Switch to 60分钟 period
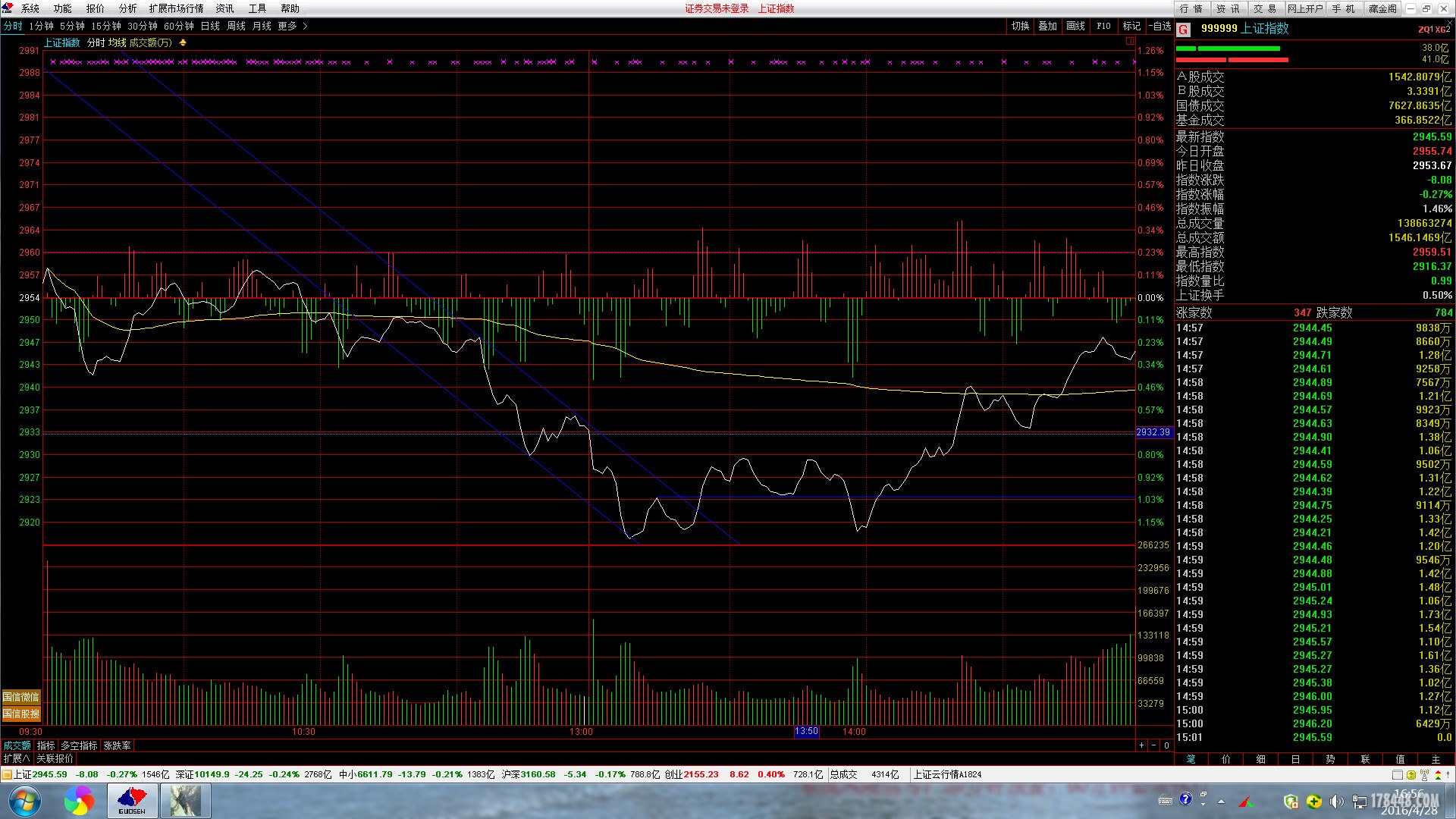The image size is (1456, 819). point(179,26)
